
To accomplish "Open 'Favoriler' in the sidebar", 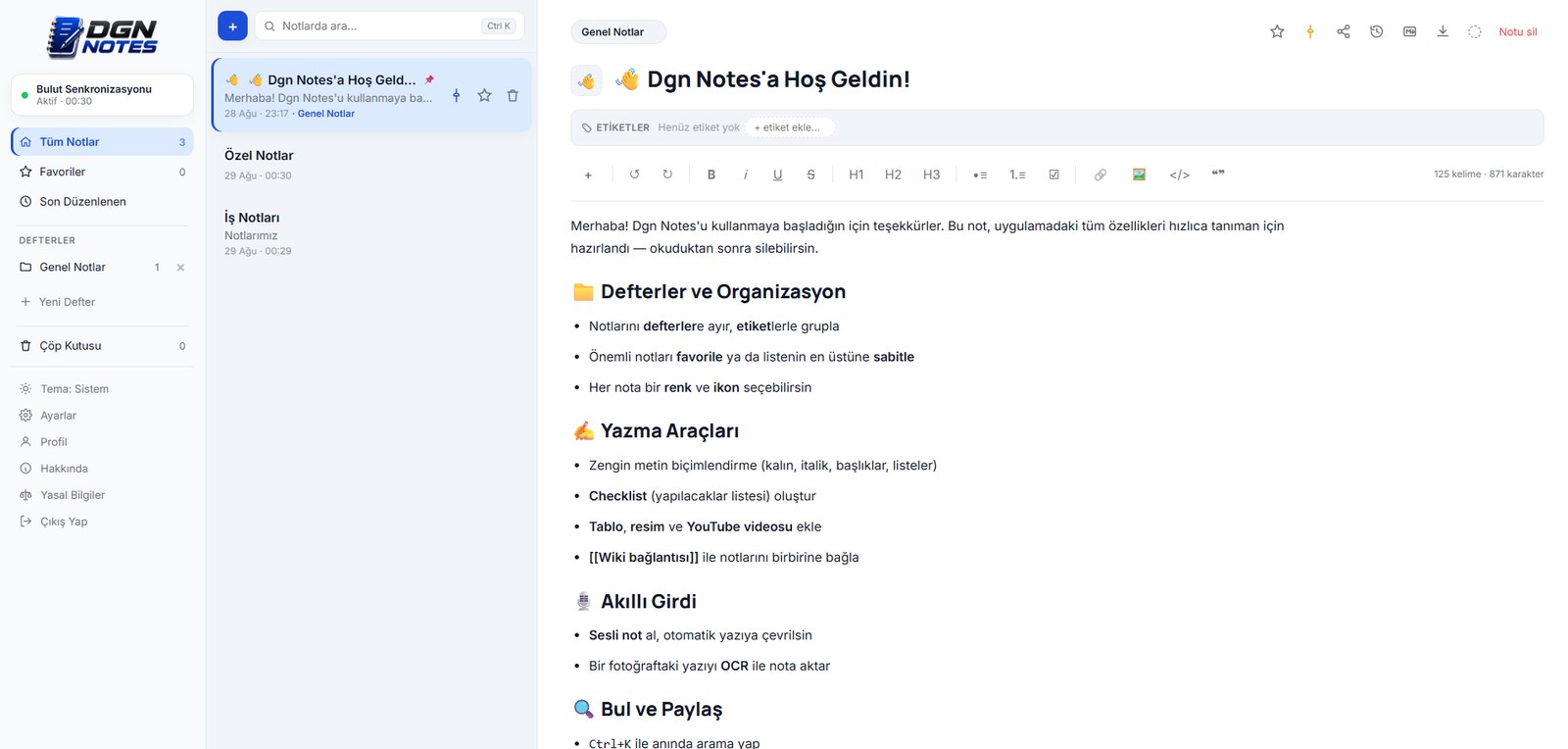I will (x=103, y=172).
